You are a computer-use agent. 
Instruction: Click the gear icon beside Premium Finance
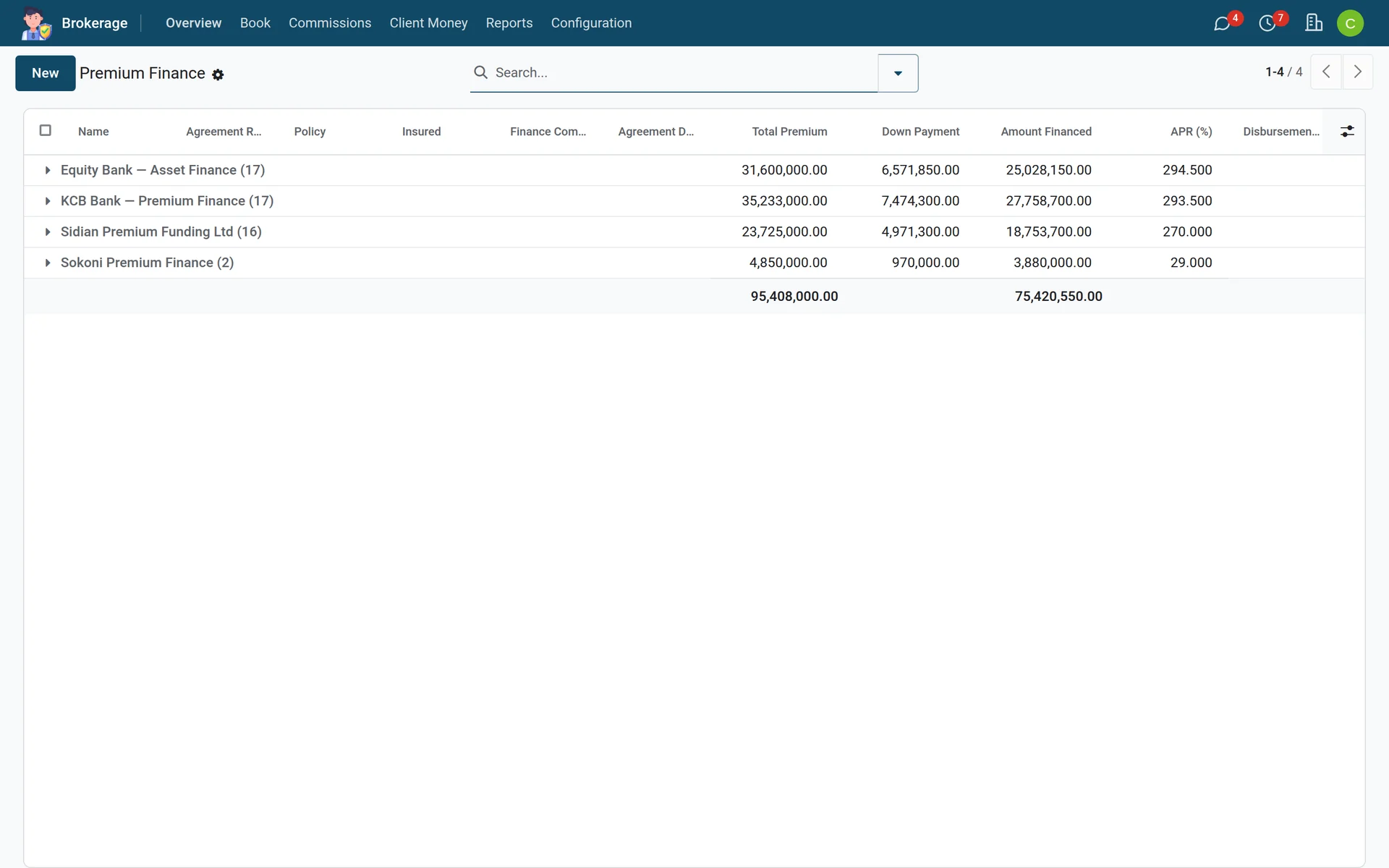click(218, 75)
